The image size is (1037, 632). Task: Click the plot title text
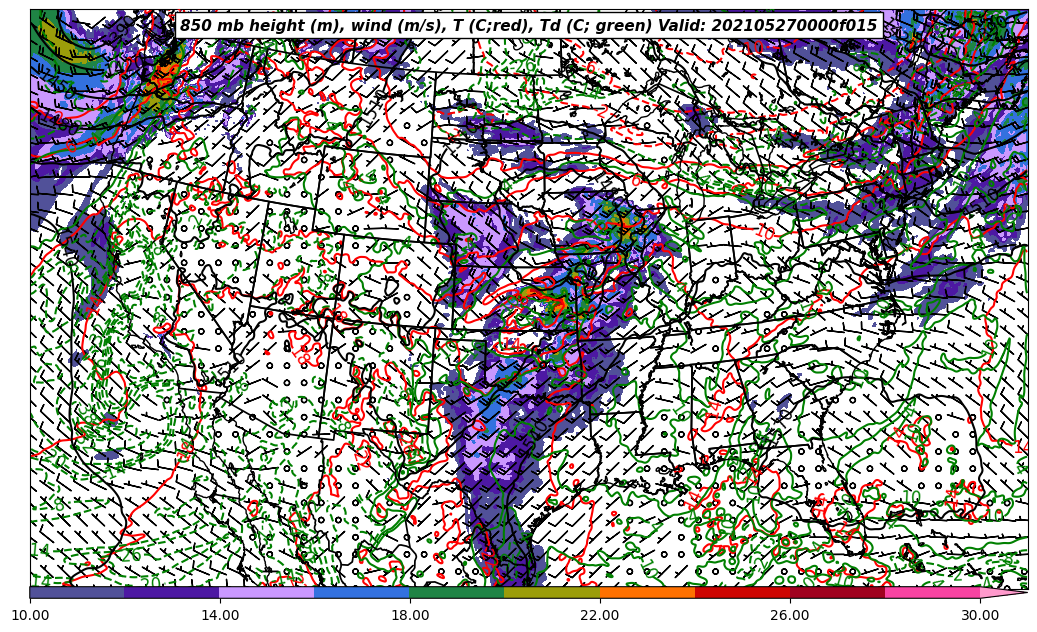[528, 26]
